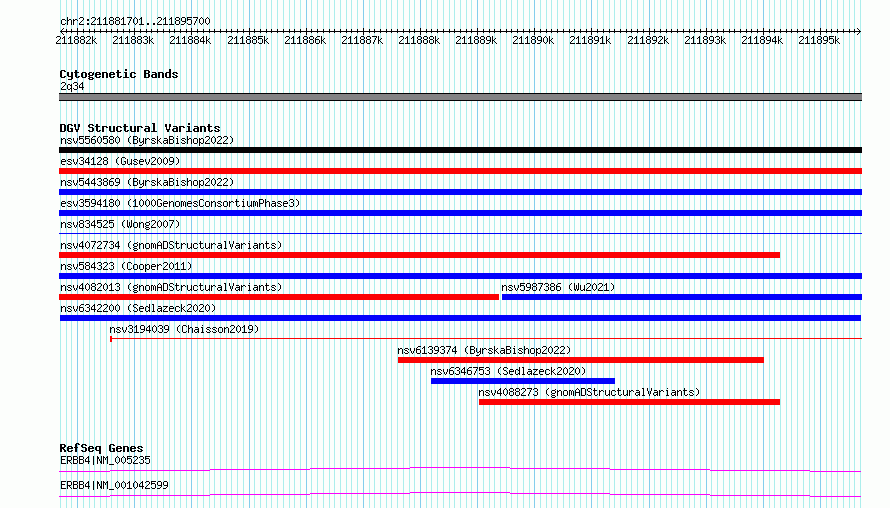Screen dimensions: 890x508
Task: Open the ERBB4|NM_005235 gene label
Action: [x=105, y=460]
